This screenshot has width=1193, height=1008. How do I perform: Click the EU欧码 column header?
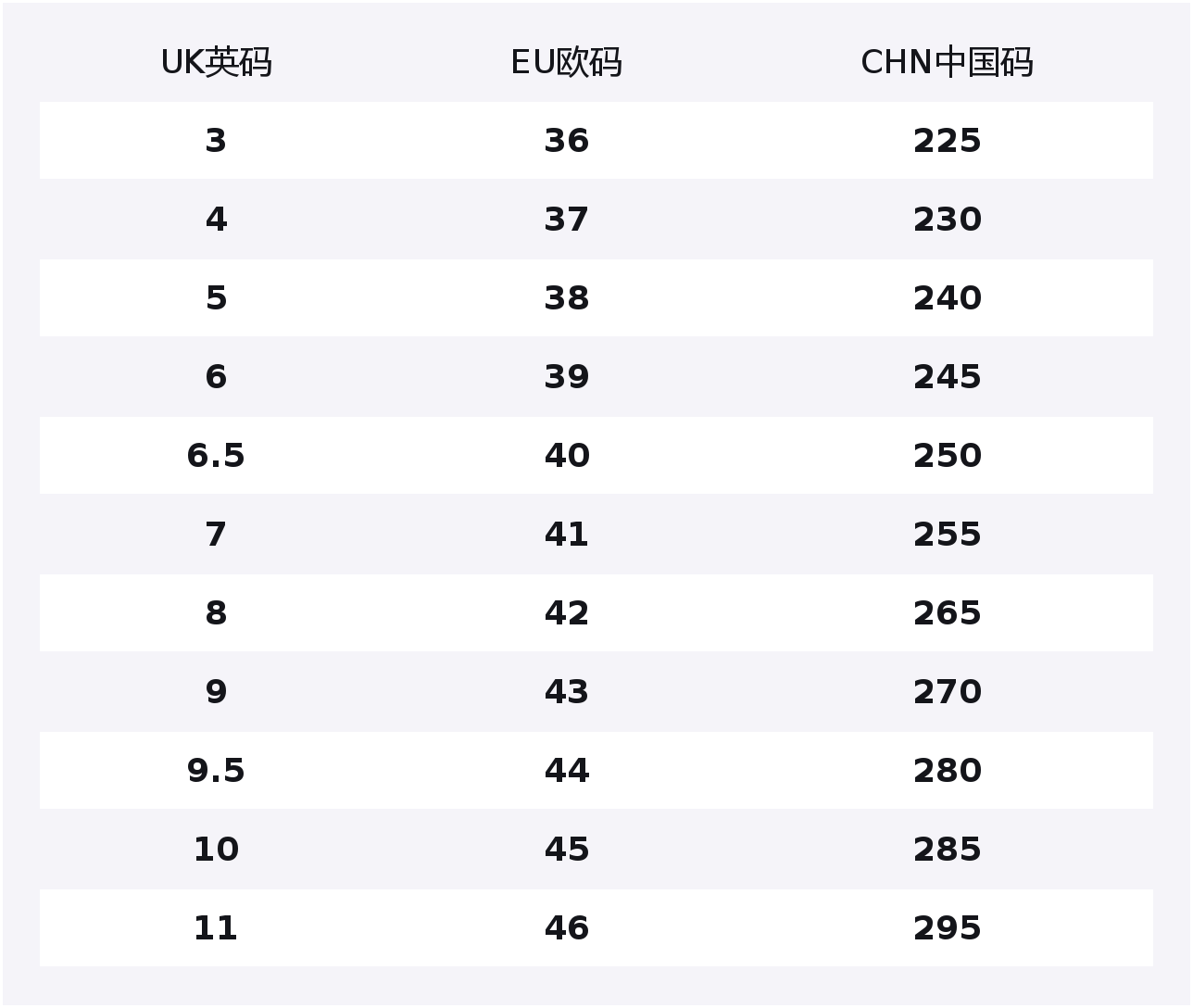click(566, 62)
